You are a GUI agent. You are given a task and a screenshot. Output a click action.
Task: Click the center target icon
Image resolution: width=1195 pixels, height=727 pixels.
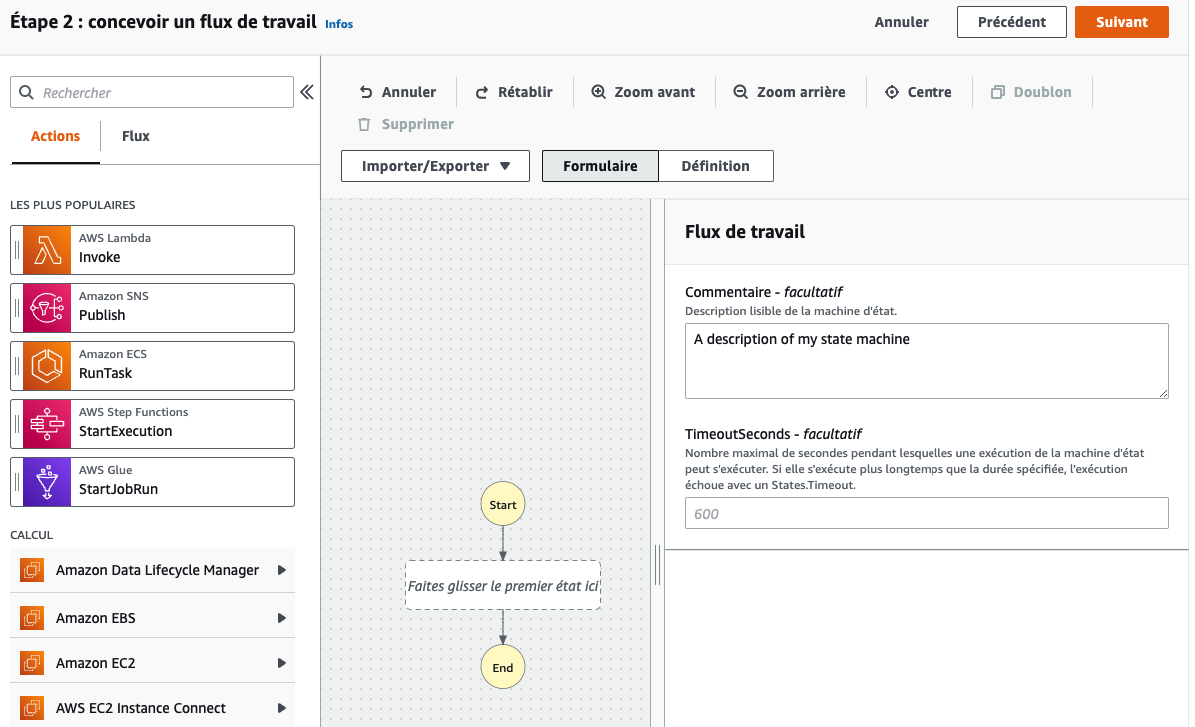click(x=892, y=91)
